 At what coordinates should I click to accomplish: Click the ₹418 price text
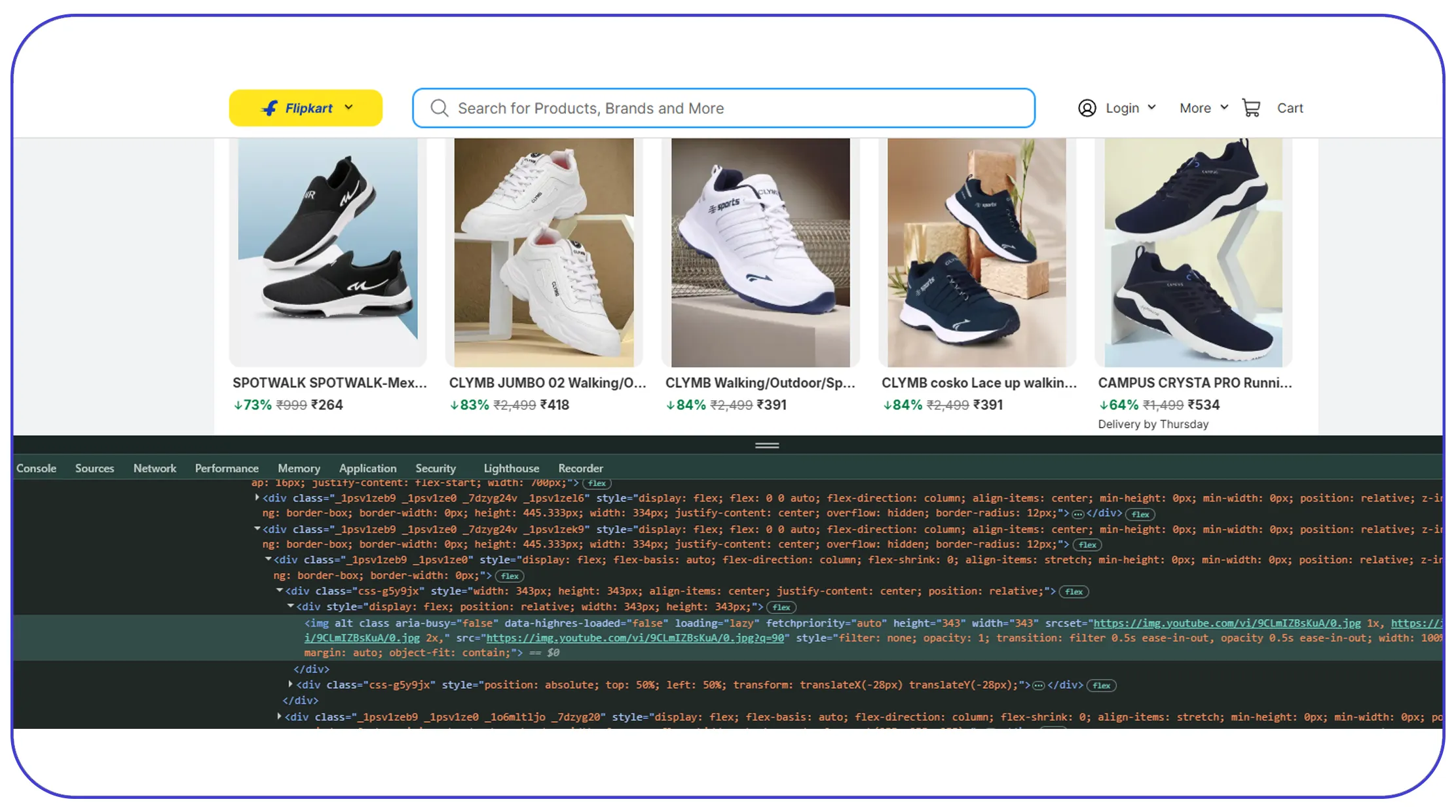pos(554,405)
